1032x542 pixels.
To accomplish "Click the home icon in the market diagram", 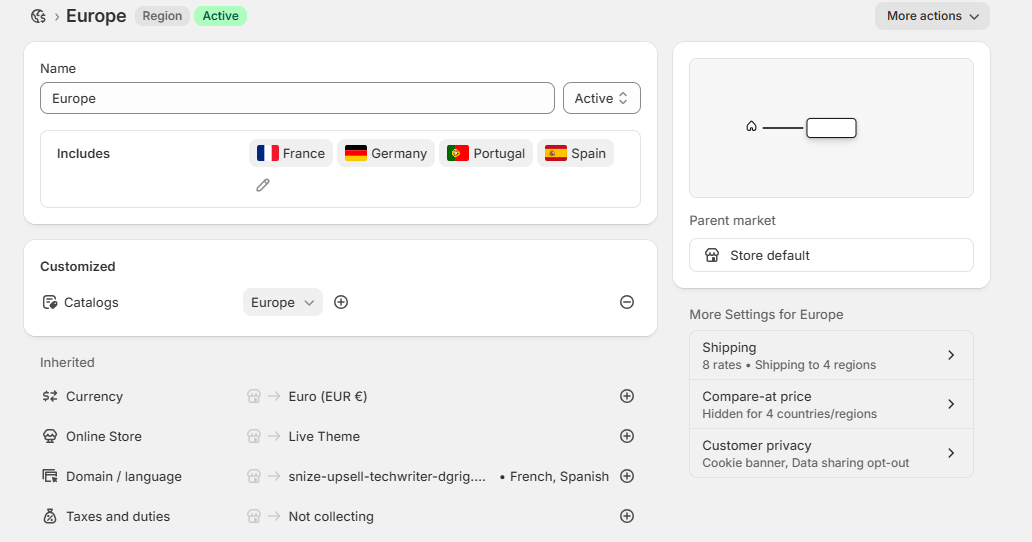I will pyautogui.click(x=751, y=127).
